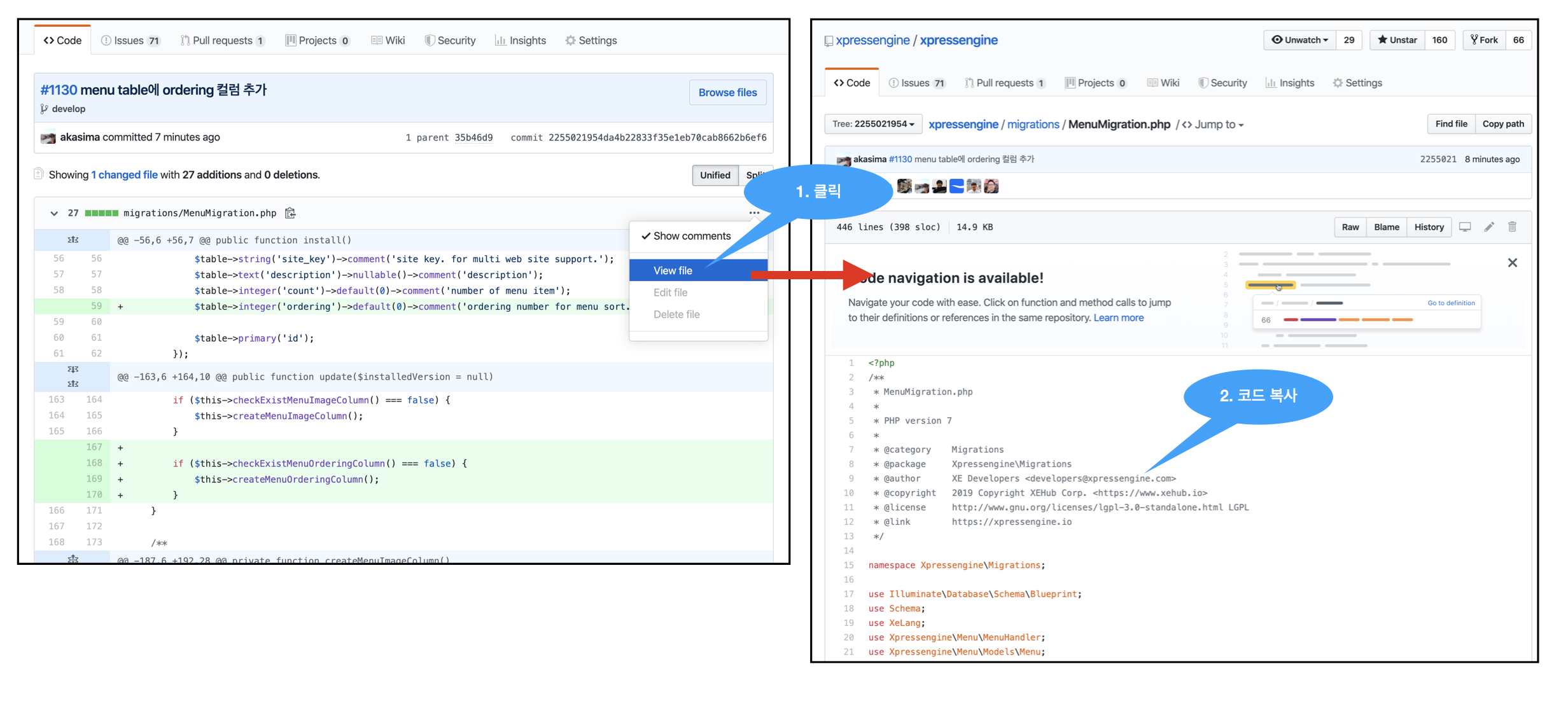1568x701 pixels.
Task: Click the akasima avatar beside commit author
Action: click(48, 137)
